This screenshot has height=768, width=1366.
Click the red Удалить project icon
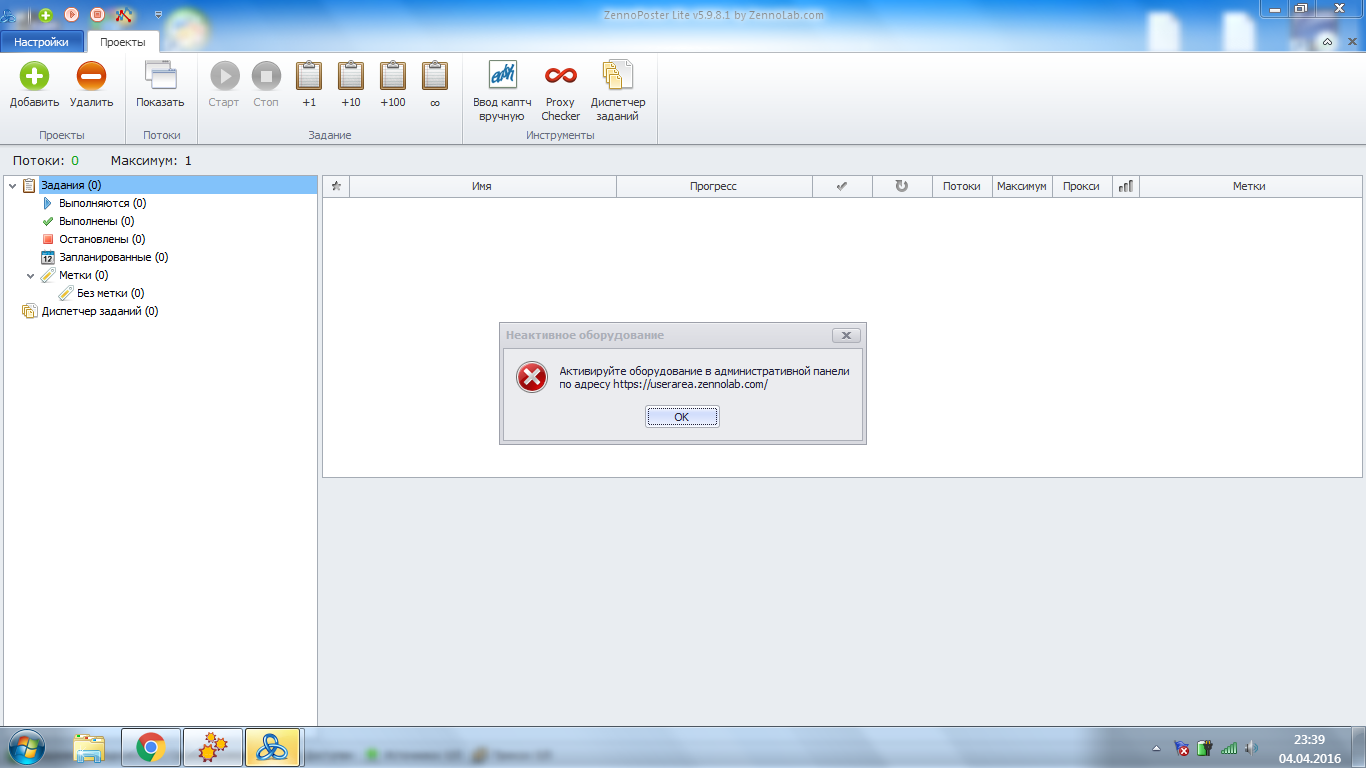(91, 76)
